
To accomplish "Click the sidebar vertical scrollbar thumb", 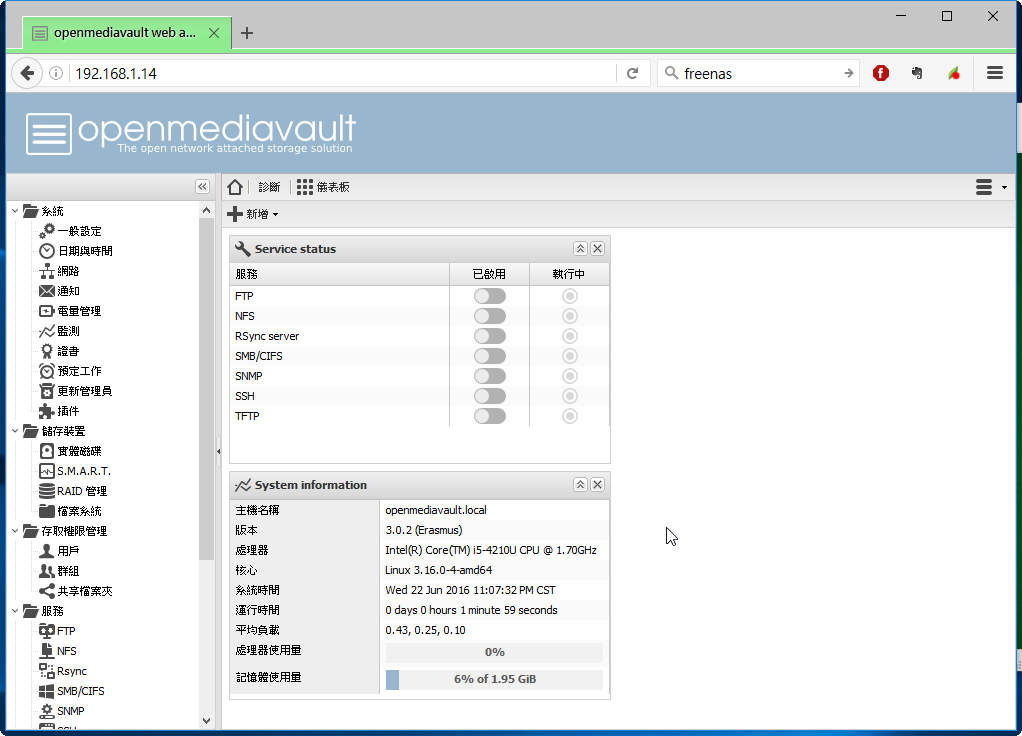I will pyautogui.click(x=206, y=389).
